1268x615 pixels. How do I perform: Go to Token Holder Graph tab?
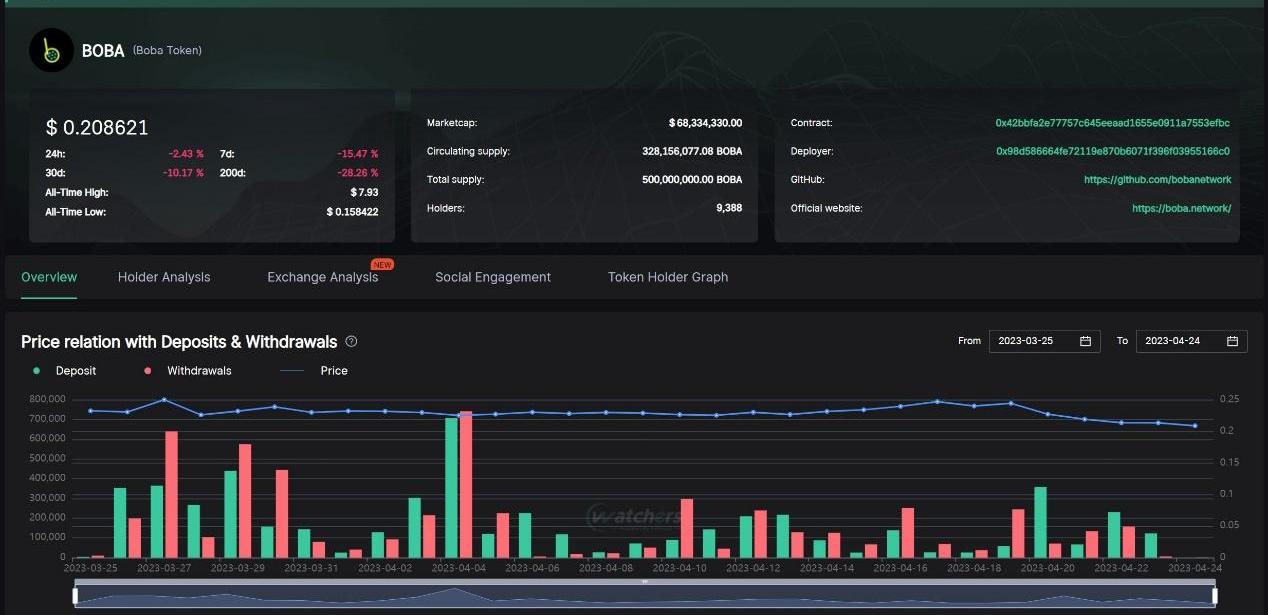point(668,277)
